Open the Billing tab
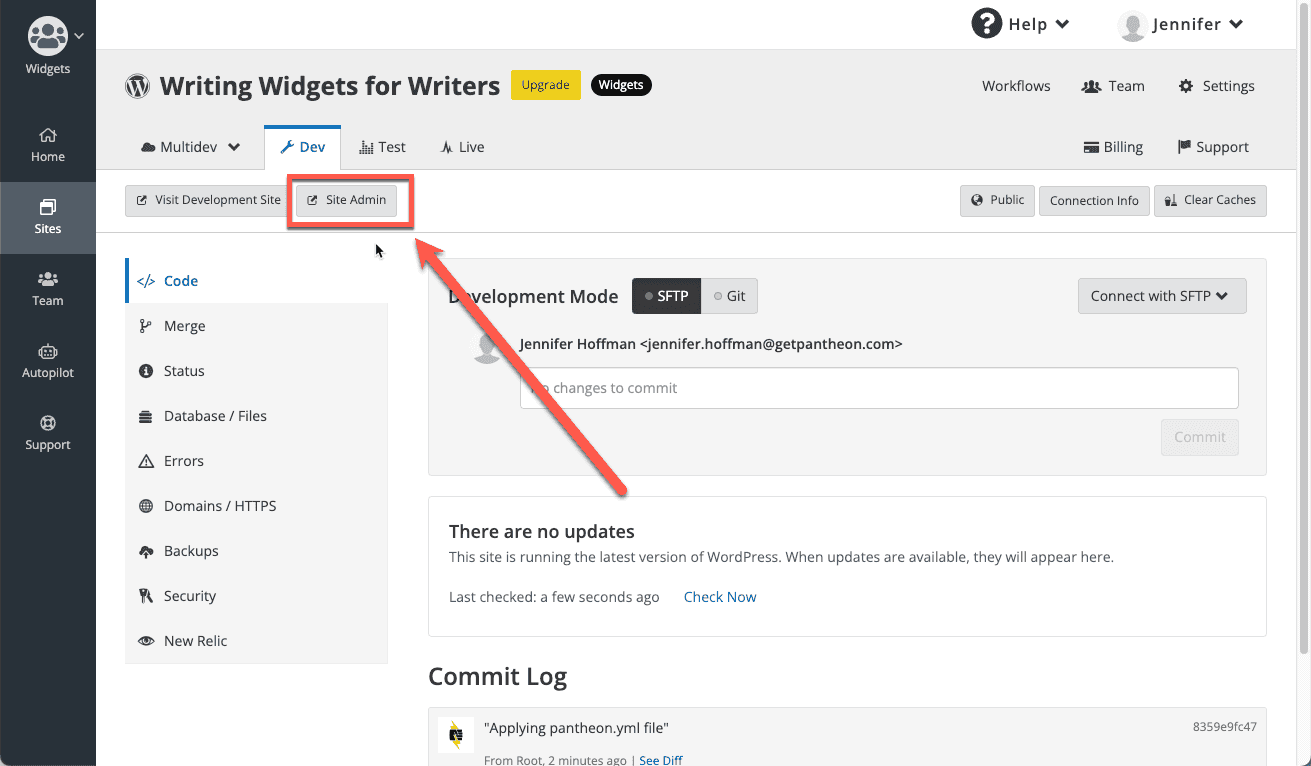 tap(1113, 146)
